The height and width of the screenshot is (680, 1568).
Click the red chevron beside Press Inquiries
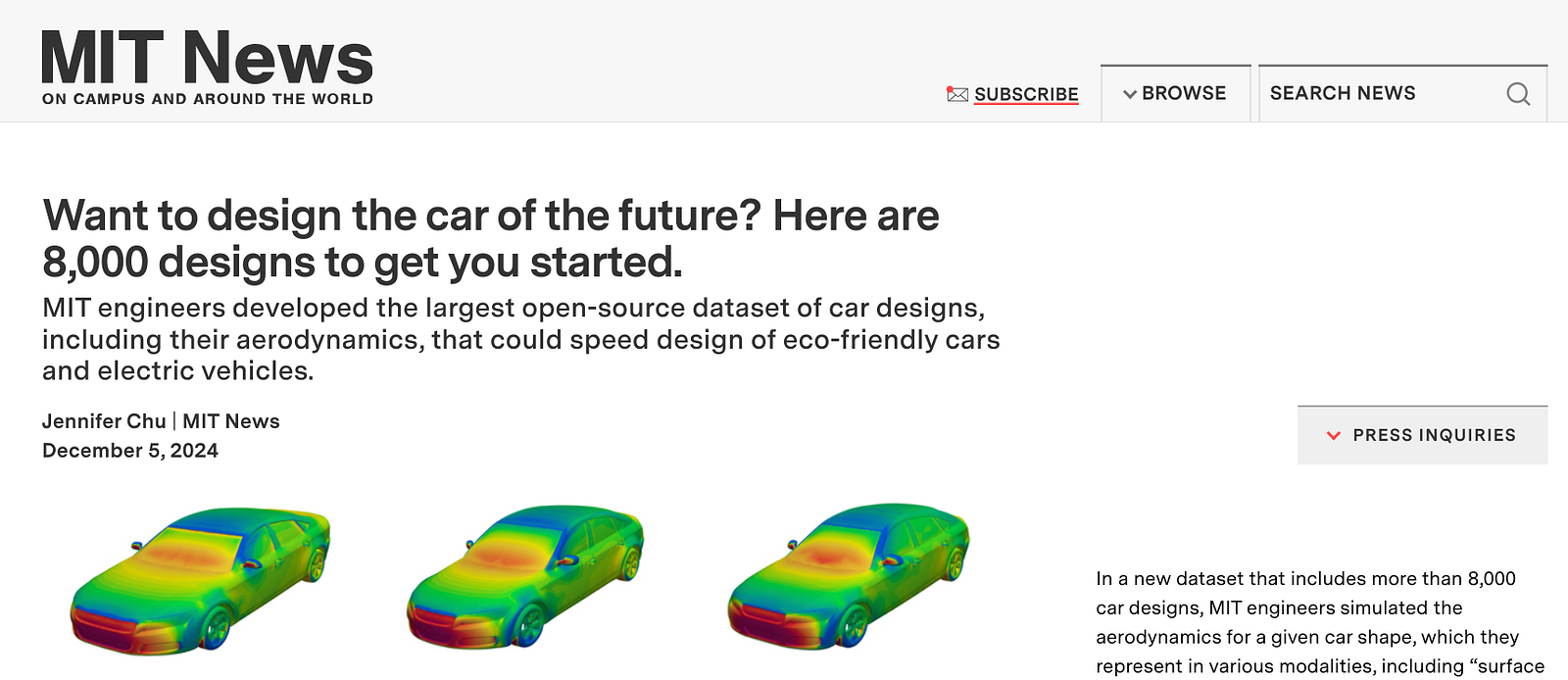tap(1333, 435)
